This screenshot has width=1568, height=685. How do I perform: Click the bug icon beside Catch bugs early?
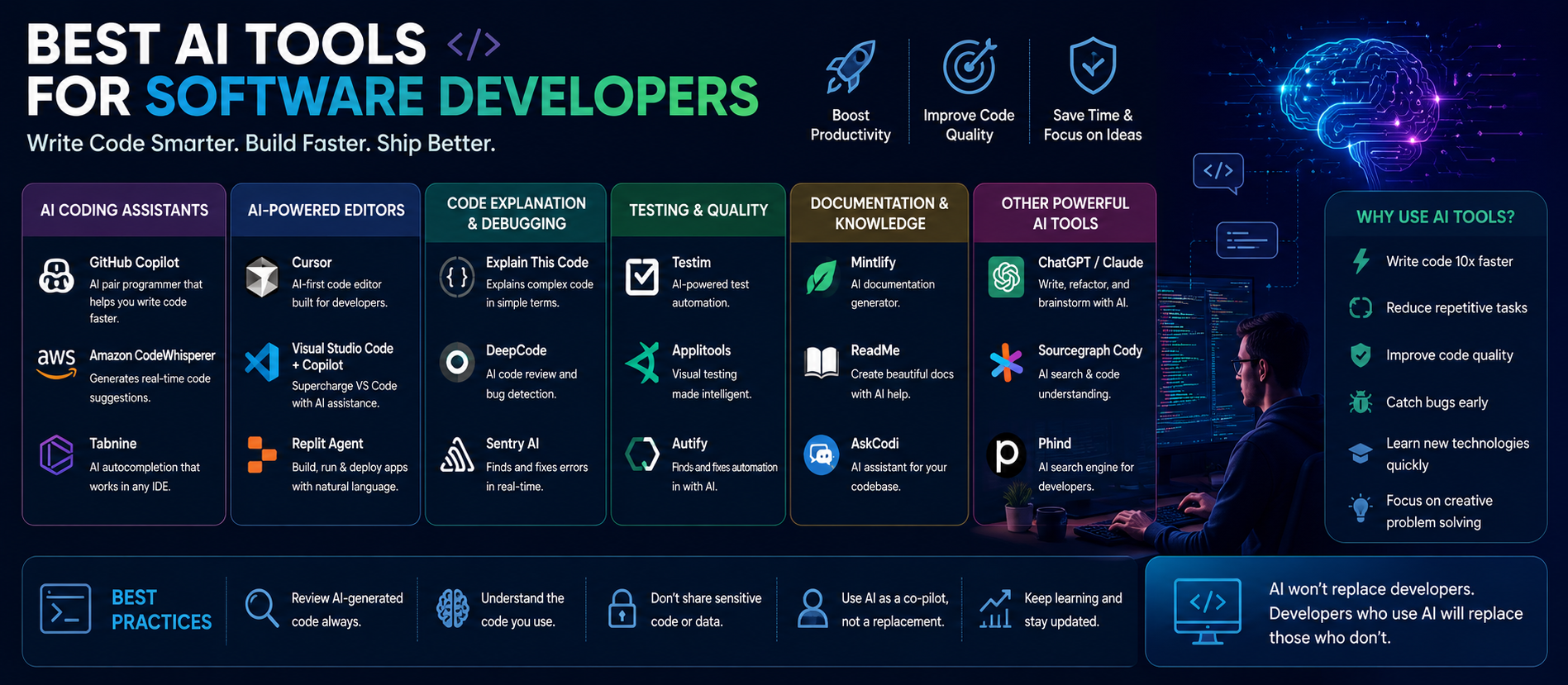pyautogui.click(x=1361, y=402)
